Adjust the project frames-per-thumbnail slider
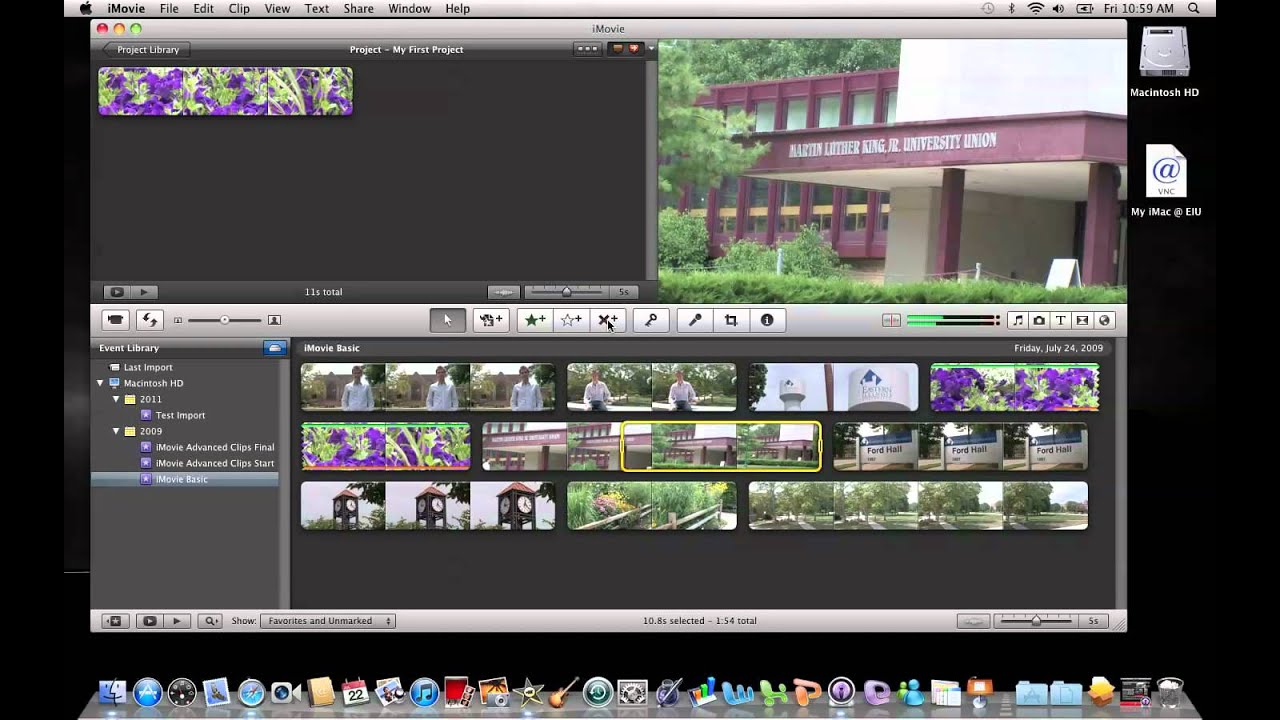 pyautogui.click(x=566, y=292)
